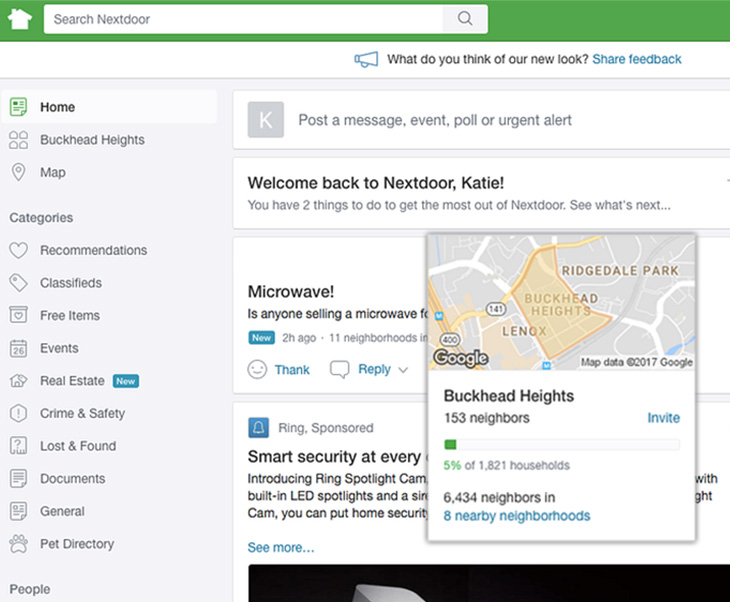Click the megaphone feedback icon
This screenshot has height=602, width=730.
(366, 60)
